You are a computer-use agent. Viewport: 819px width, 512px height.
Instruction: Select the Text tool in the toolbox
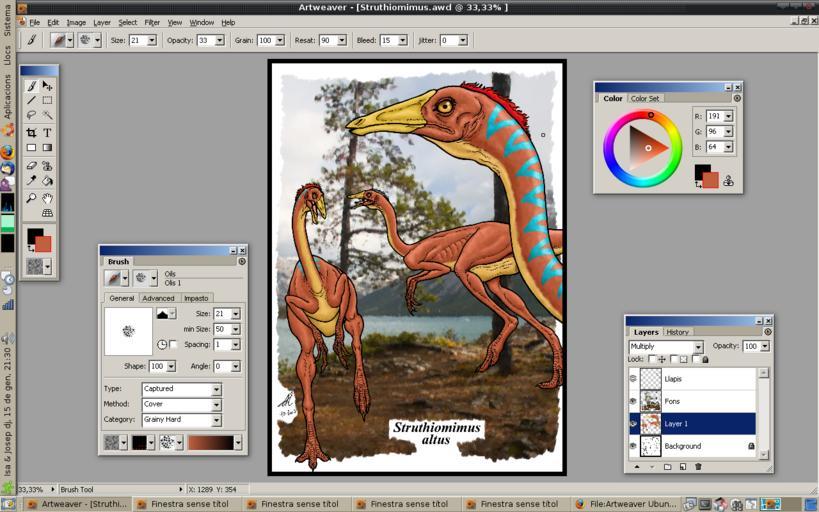point(47,132)
